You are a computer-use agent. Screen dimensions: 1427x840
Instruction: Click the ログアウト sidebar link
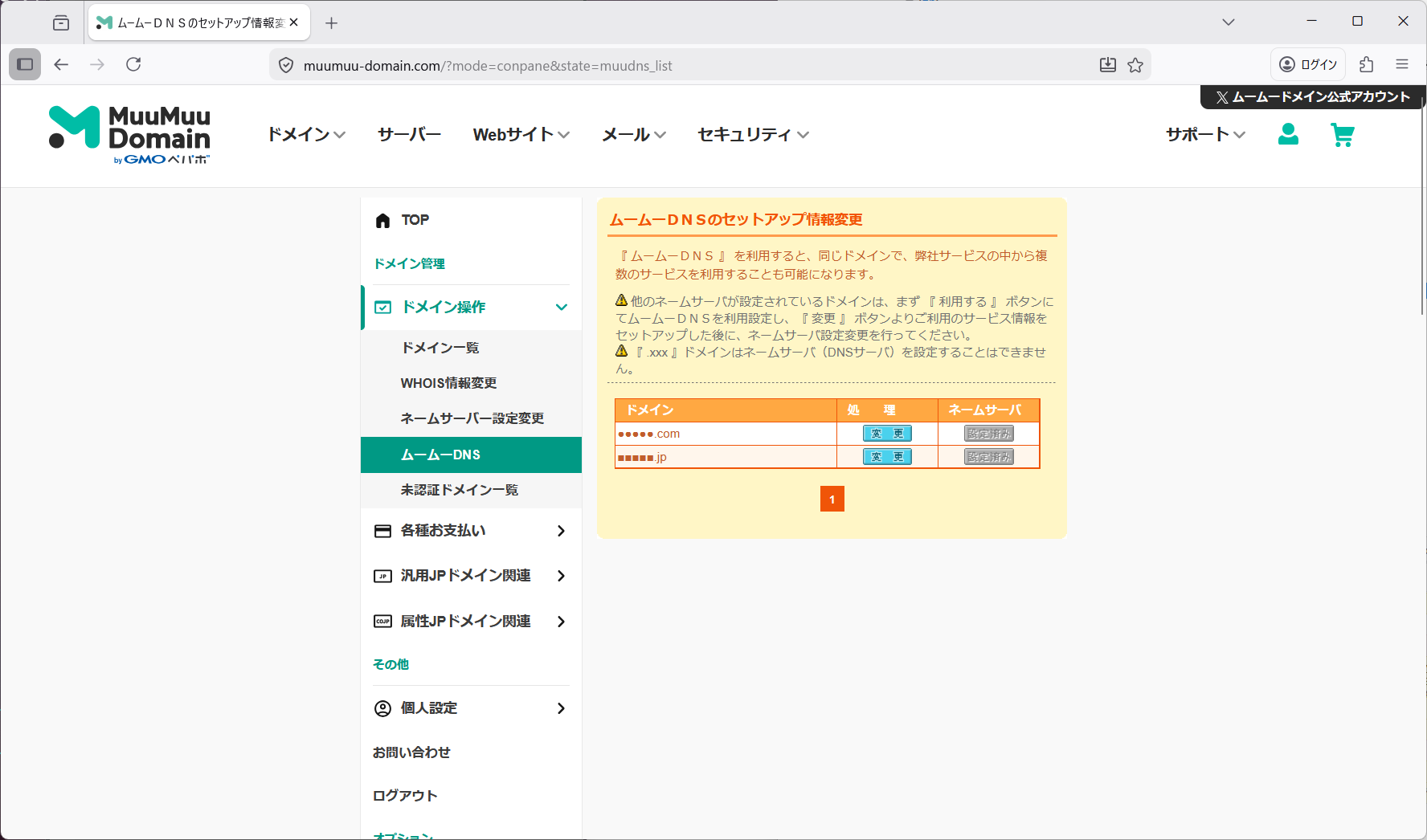(x=405, y=796)
